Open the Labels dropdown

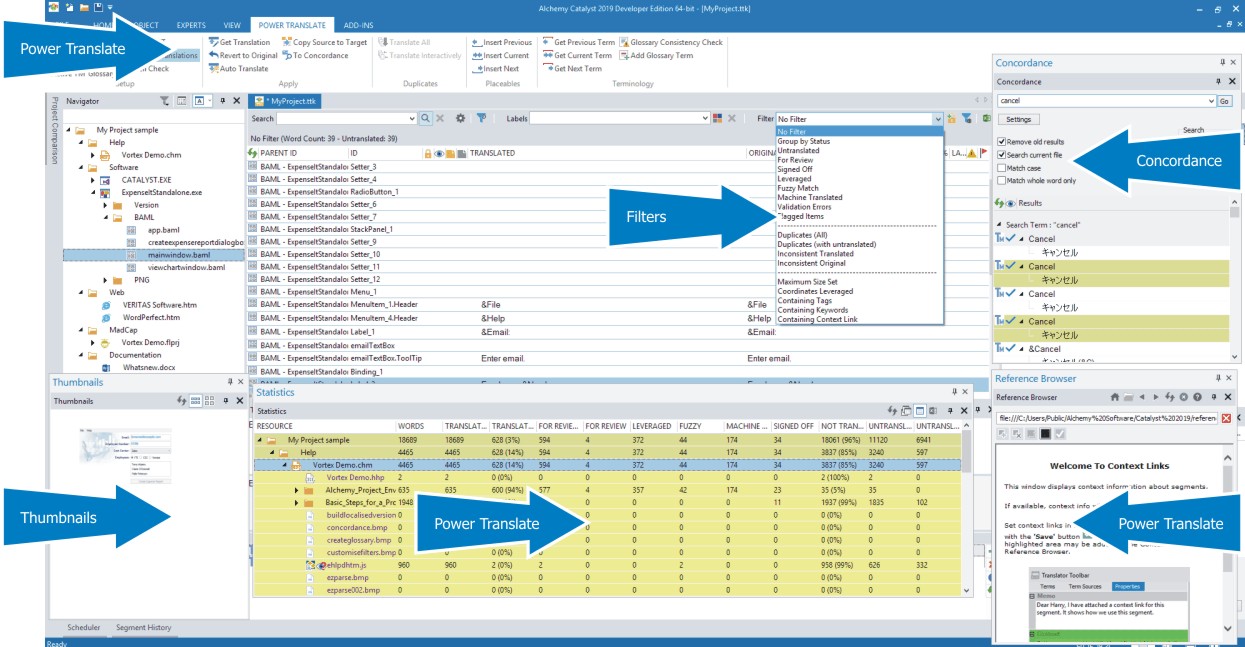click(704, 118)
